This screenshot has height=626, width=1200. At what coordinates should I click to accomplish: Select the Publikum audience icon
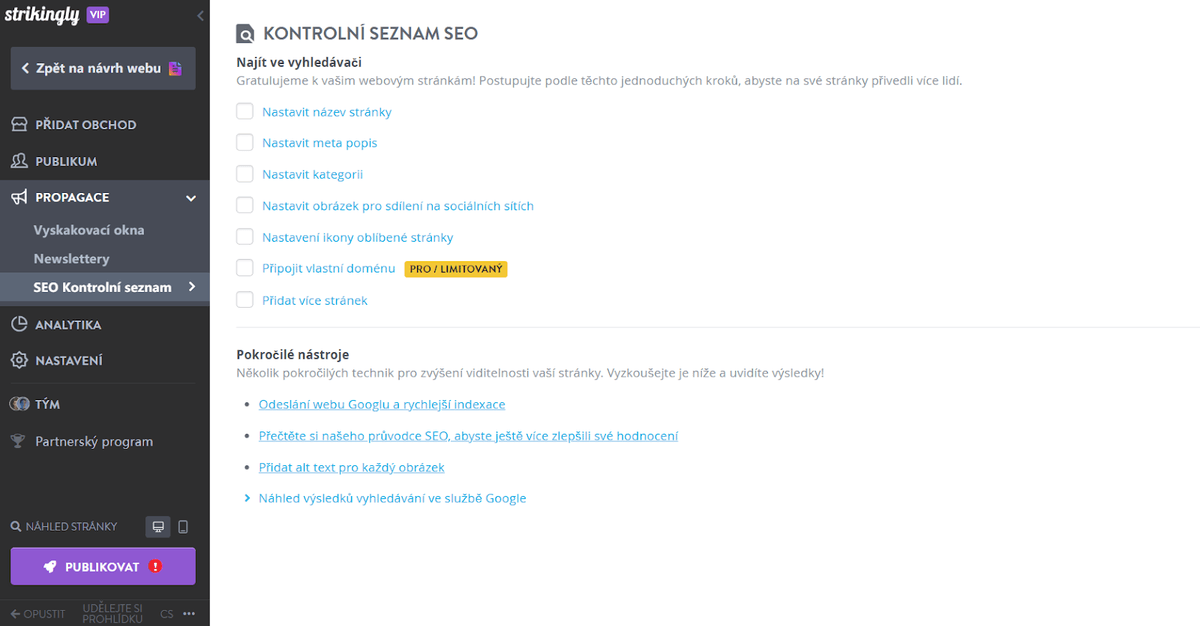(21, 160)
